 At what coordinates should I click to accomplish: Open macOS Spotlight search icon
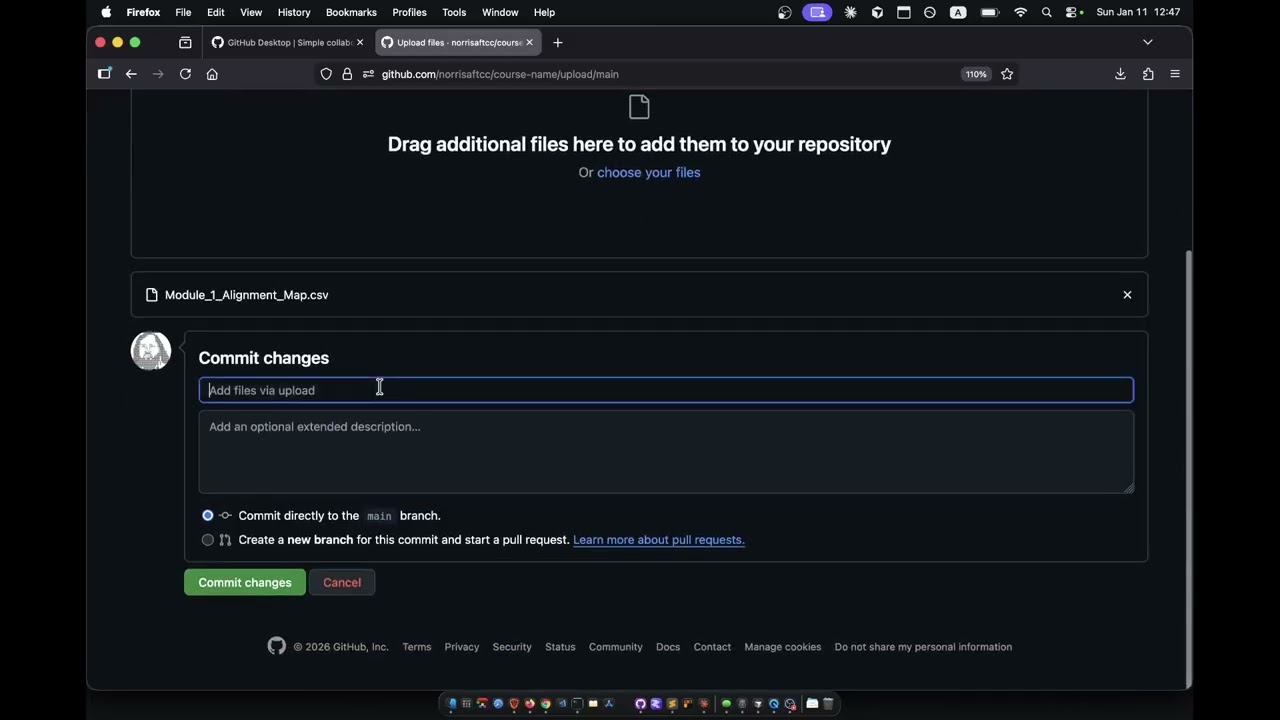point(1047,12)
